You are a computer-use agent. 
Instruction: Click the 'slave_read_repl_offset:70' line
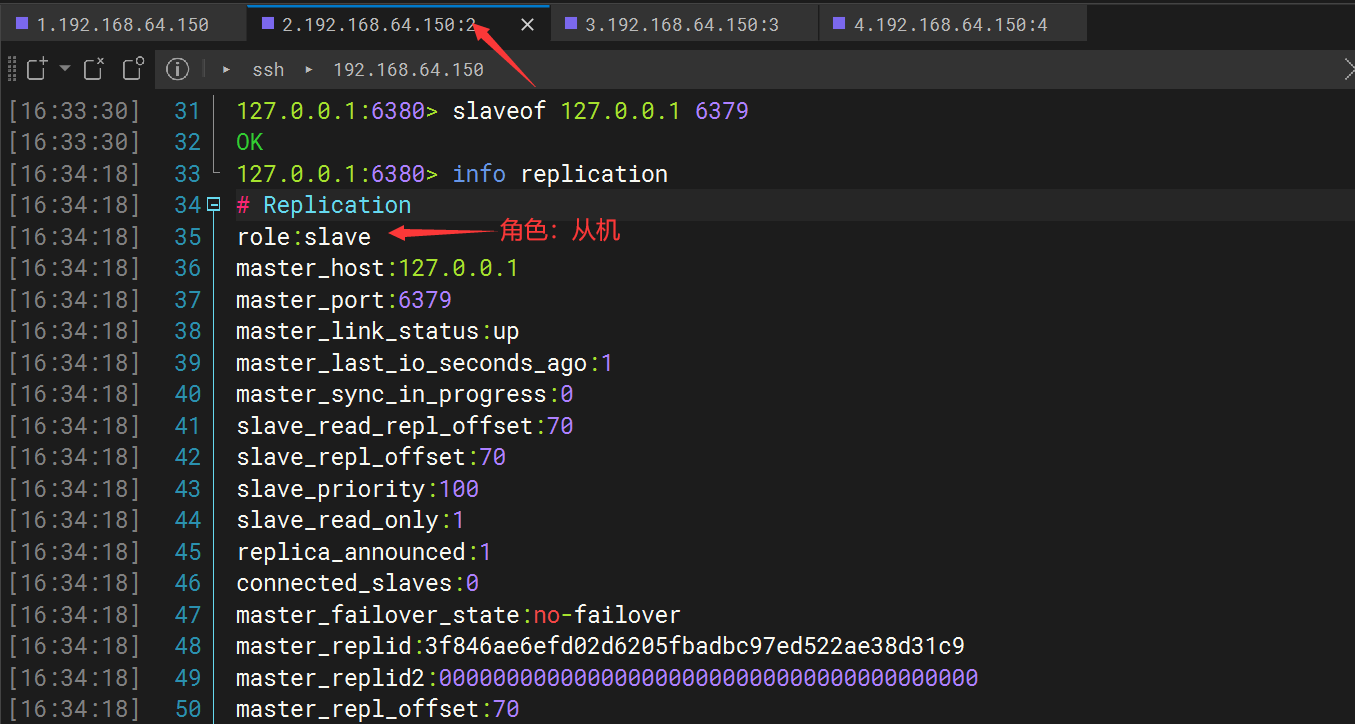(x=404, y=426)
